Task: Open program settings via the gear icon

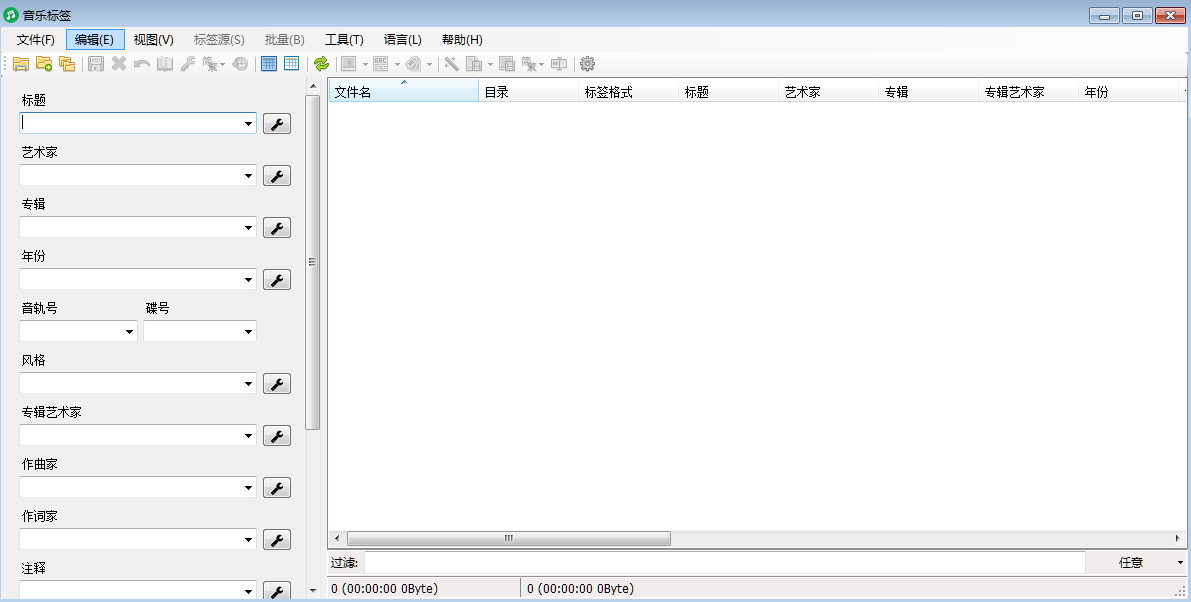Action: 587,63
